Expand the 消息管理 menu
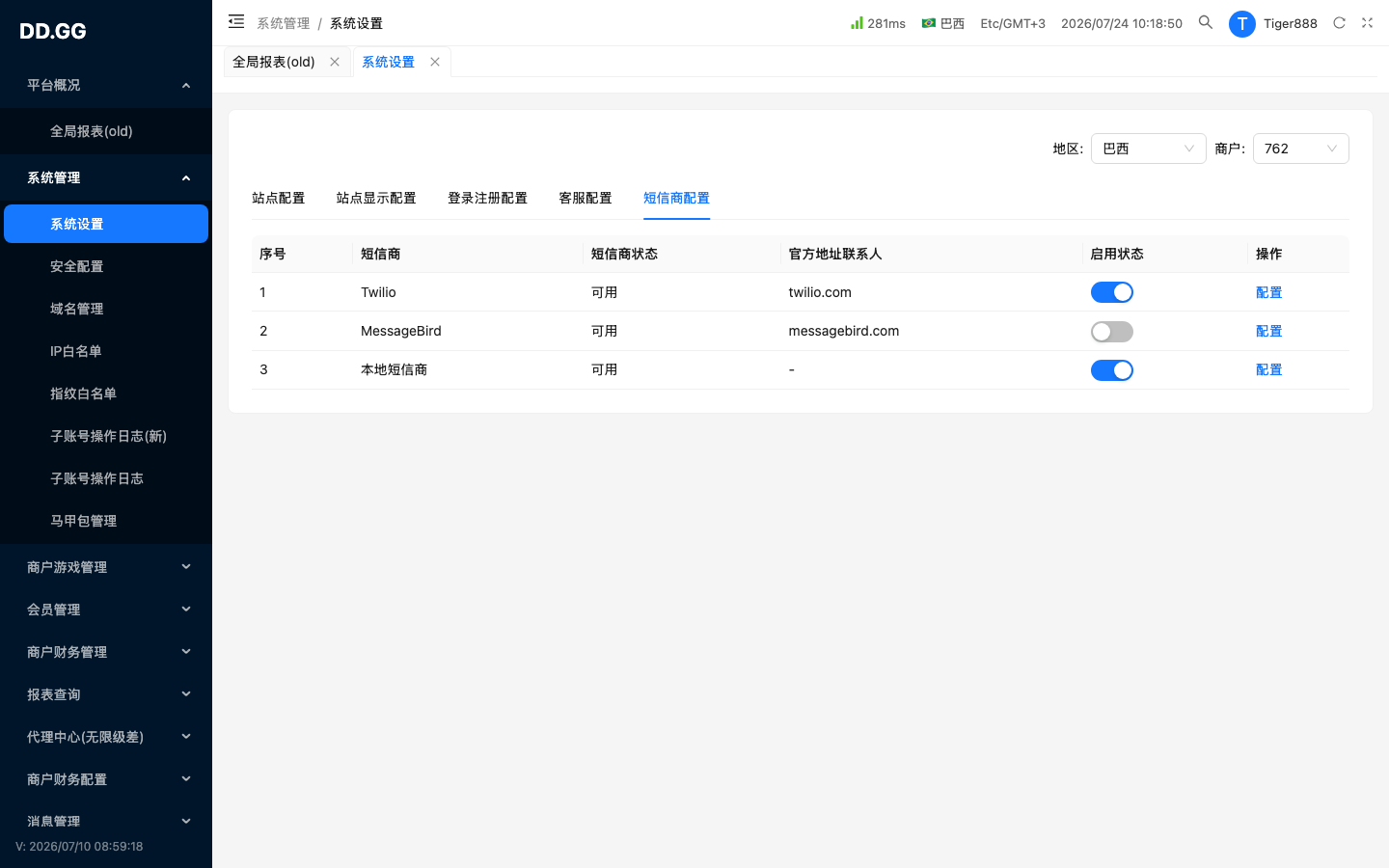 tap(106, 822)
